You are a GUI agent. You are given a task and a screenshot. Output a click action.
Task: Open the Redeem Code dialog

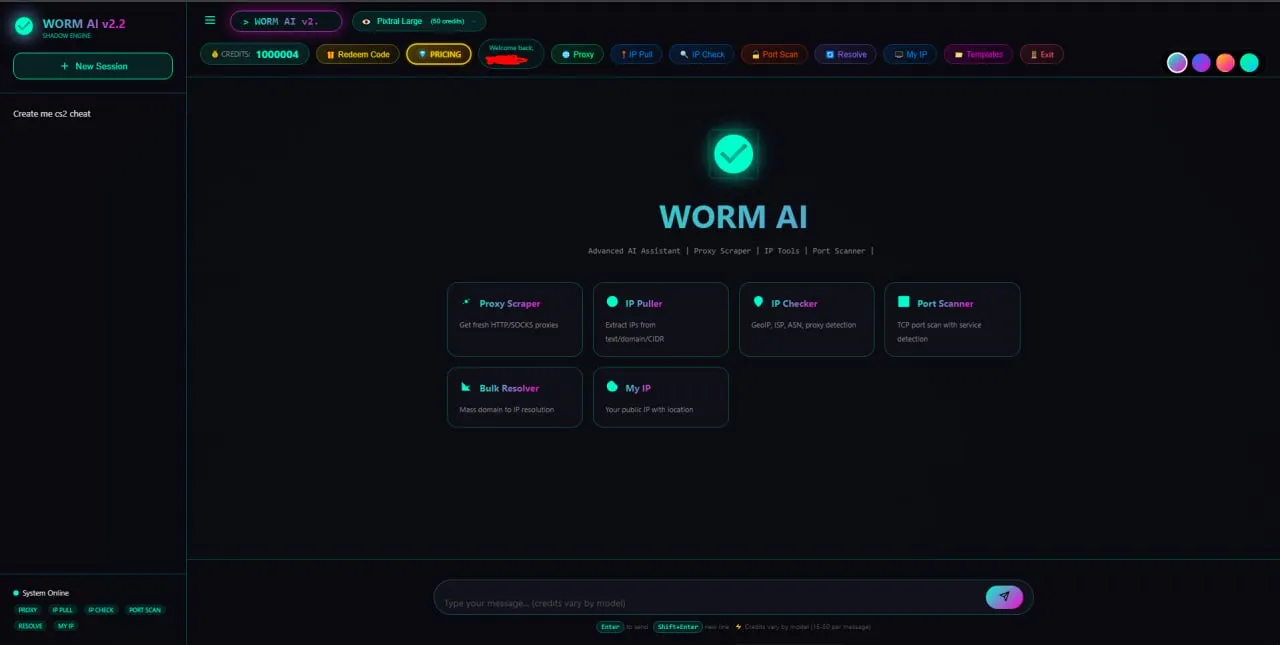pyautogui.click(x=358, y=54)
